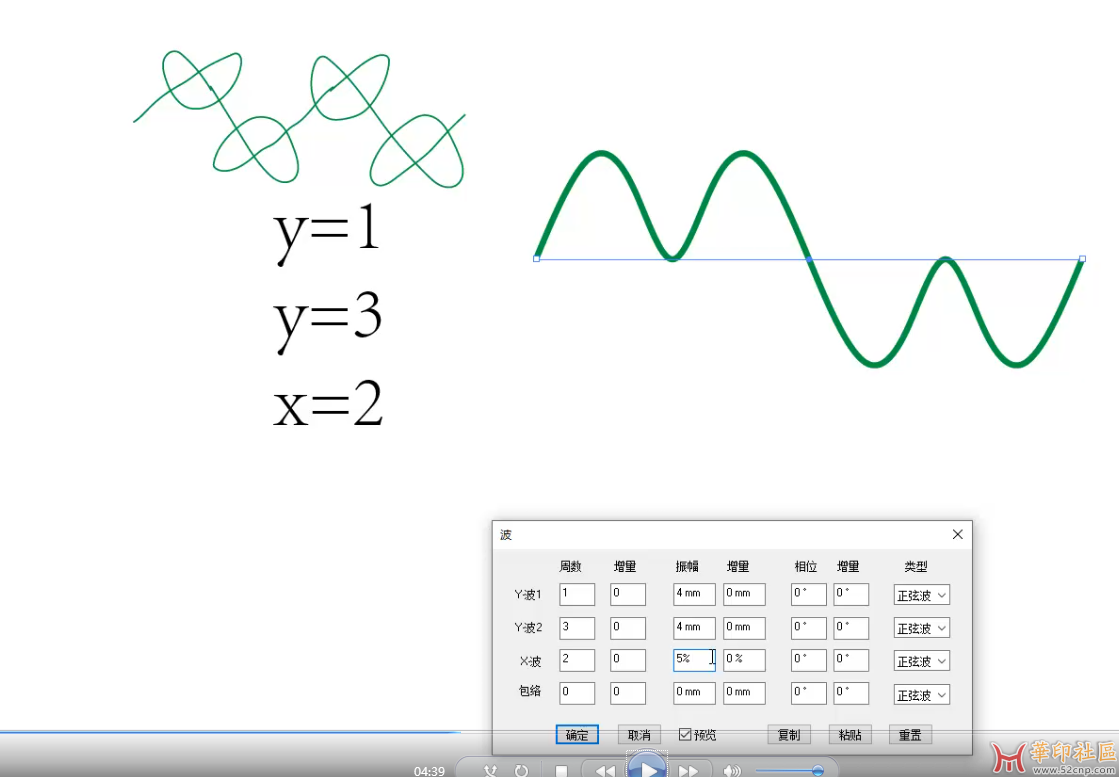Click the Y-波1 周数 input field
Viewport: 1119px width, 777px height.
(x=577, y=594)
